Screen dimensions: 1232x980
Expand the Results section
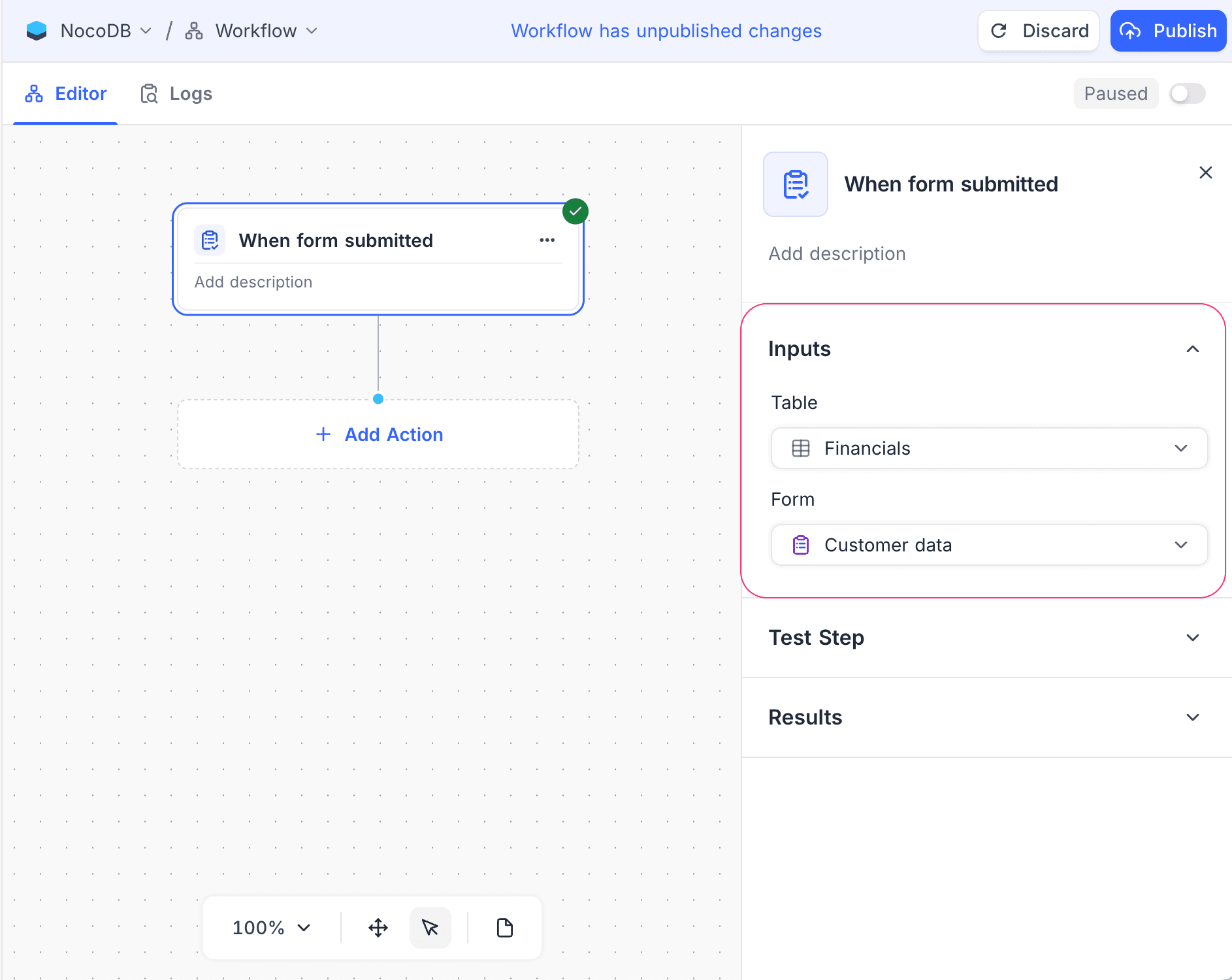click(x=1193, y=717)
